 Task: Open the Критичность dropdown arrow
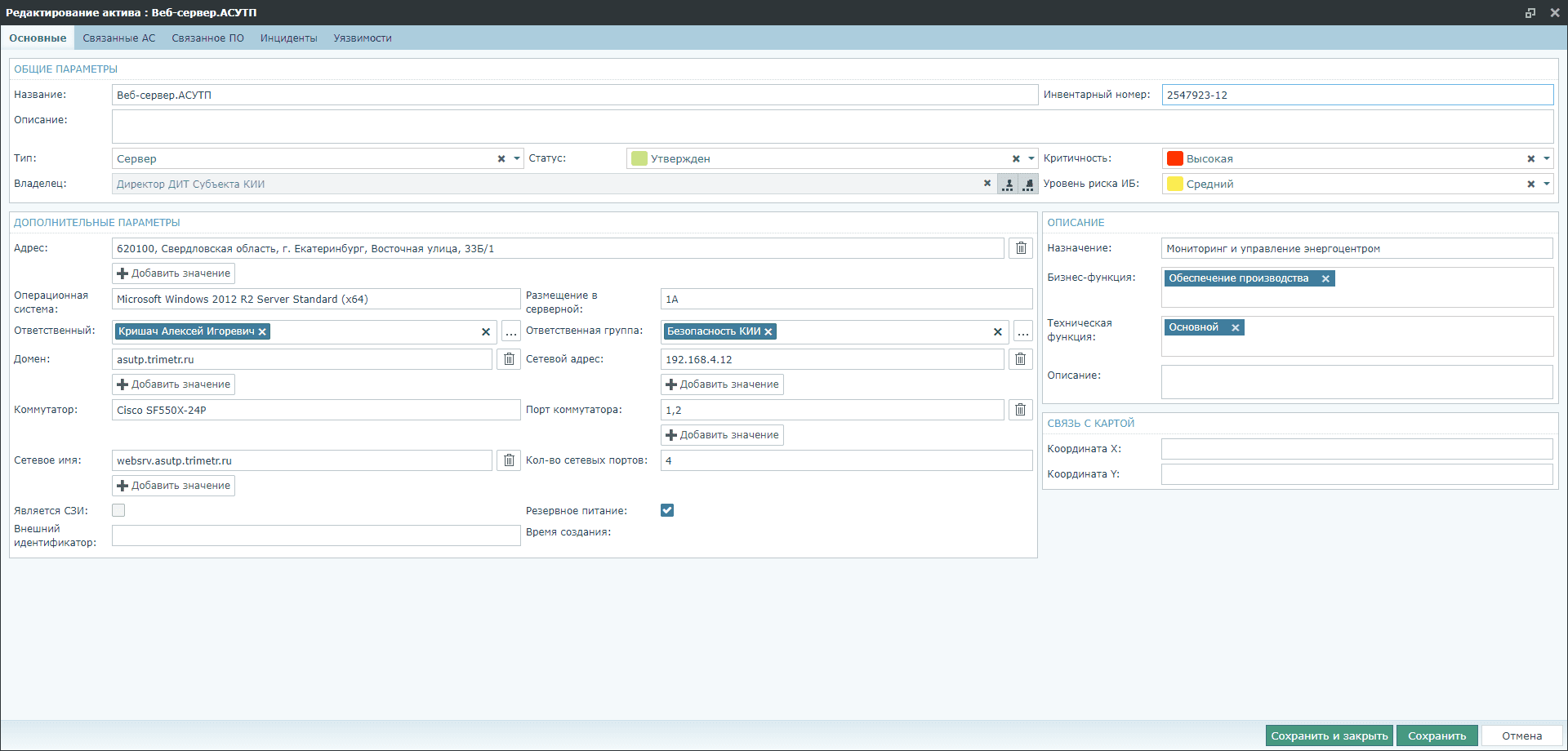[1547, 158]
